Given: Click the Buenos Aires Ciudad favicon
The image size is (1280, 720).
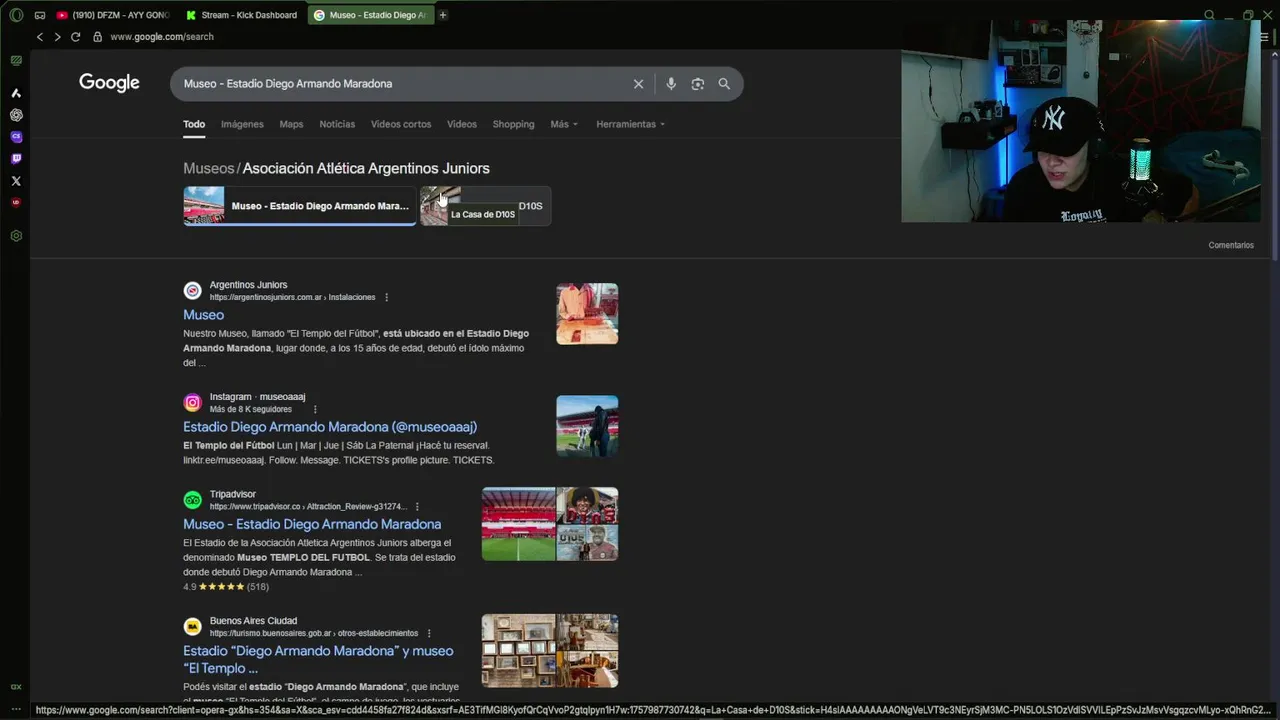Looking at the screenshot, I should [192, 627].
